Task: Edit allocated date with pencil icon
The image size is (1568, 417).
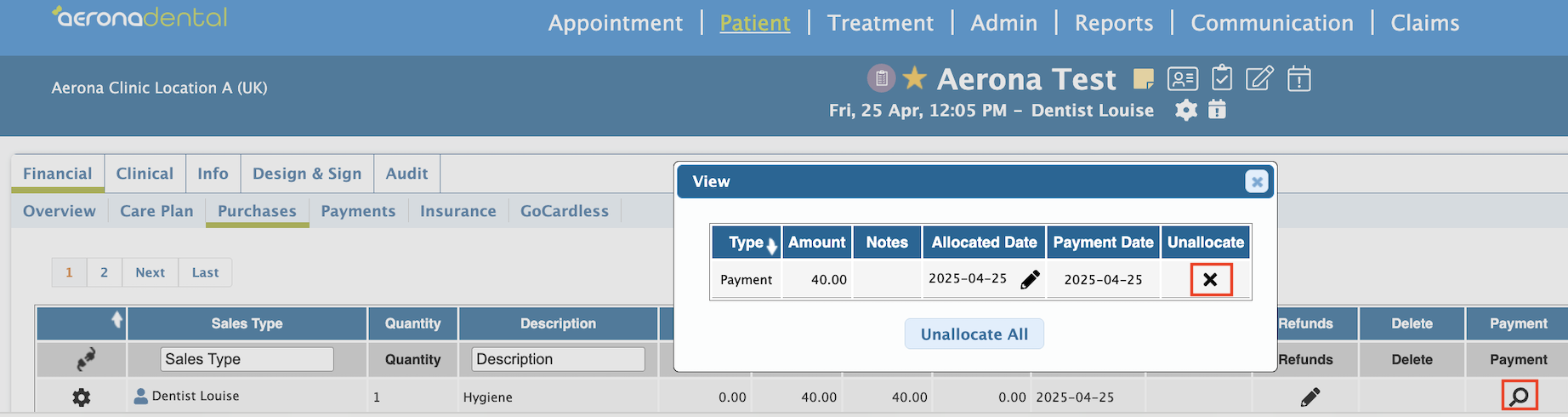Action: (1030, 279)
